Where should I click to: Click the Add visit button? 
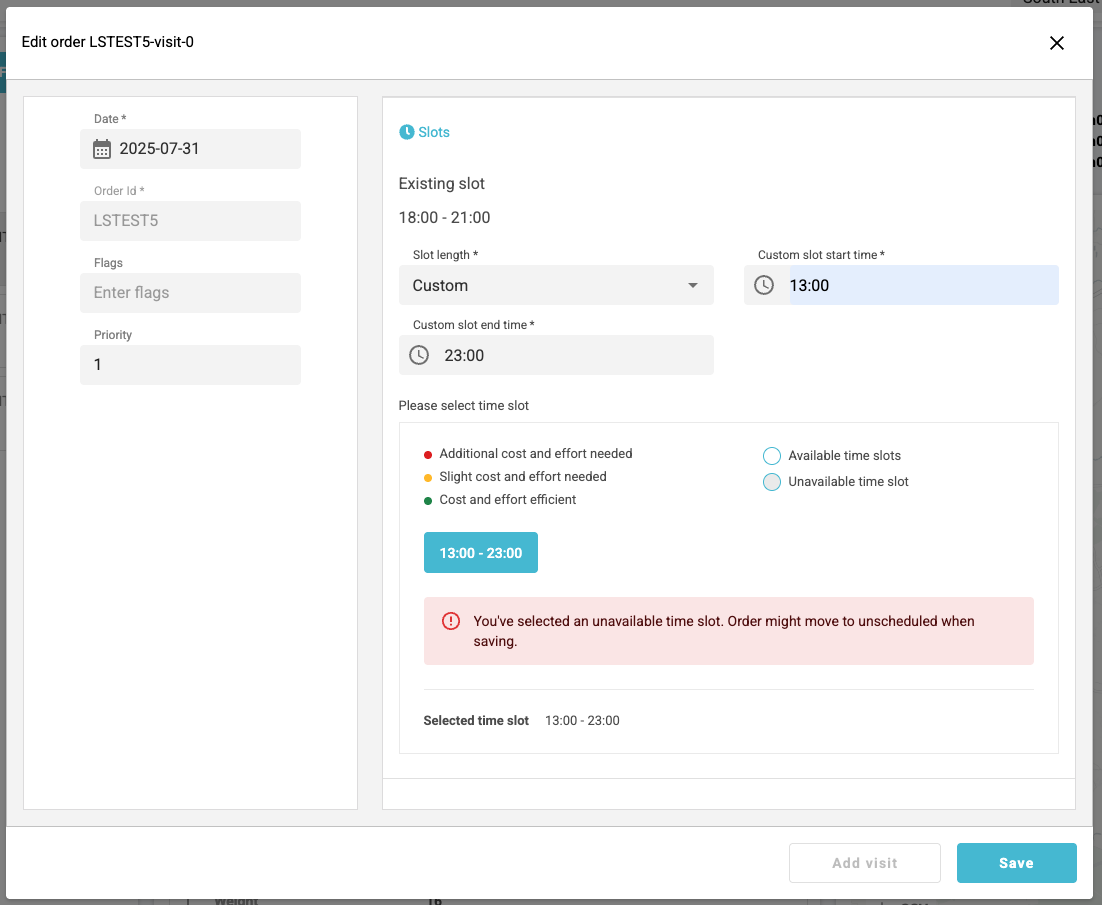(864, 863)
